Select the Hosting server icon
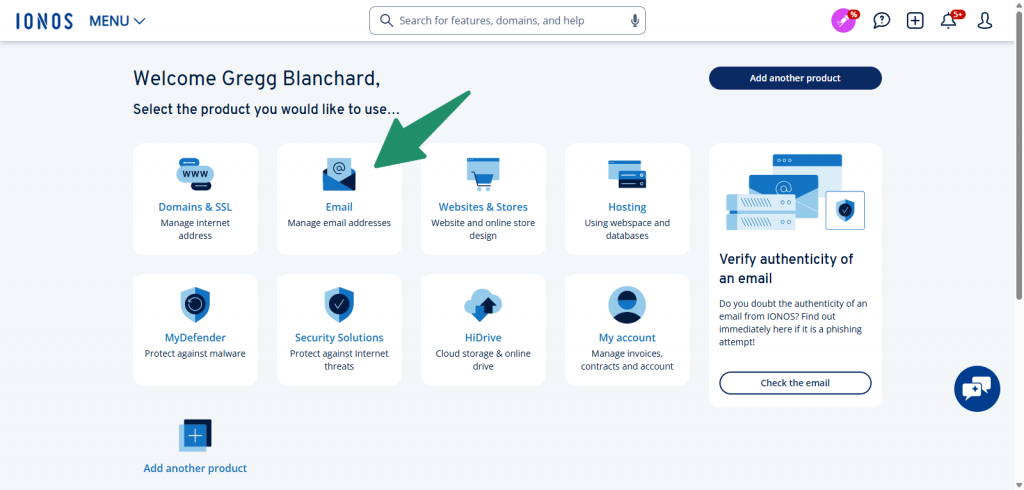 627,174
